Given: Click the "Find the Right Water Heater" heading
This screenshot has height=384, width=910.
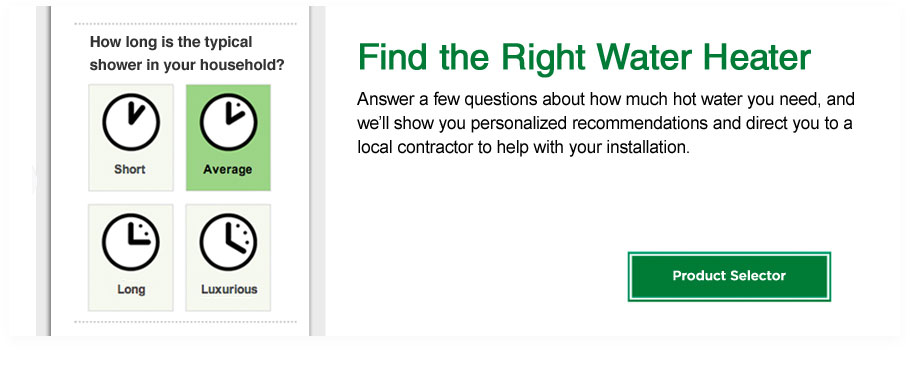Looking at the screenshot, I should point(584,57).
